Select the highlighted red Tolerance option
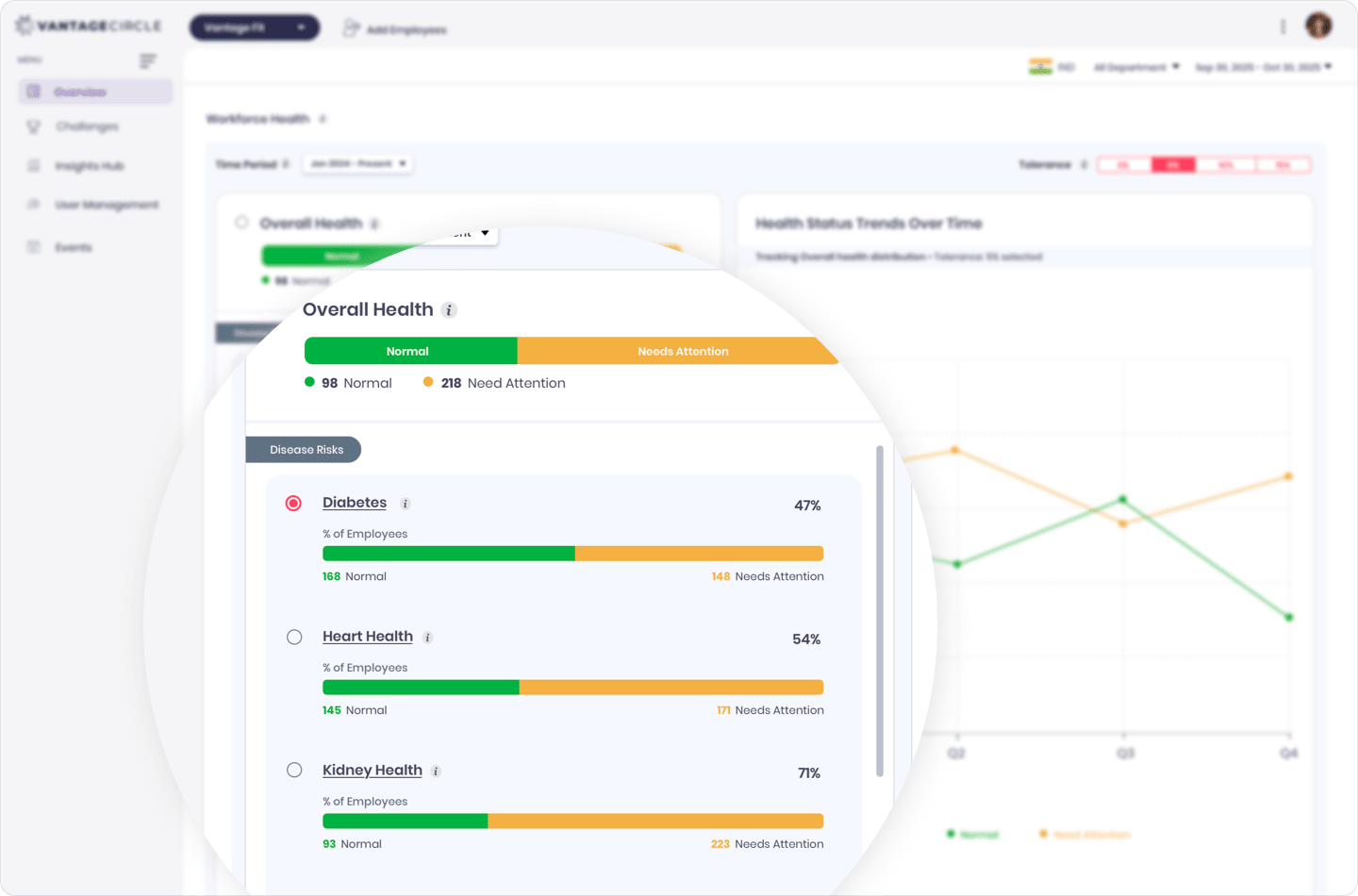The height and width of the screenshot is (896, 1358). pyautogui.click(x=1173, y=165)
